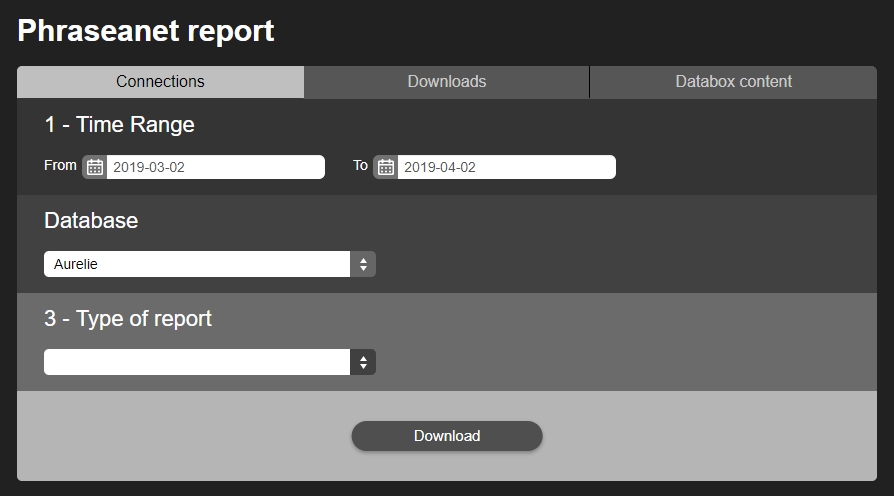Click the Database dropdown arrow stepper
Image resolution: width=894 pixels, height=496 pixels.
coord(363,264)
